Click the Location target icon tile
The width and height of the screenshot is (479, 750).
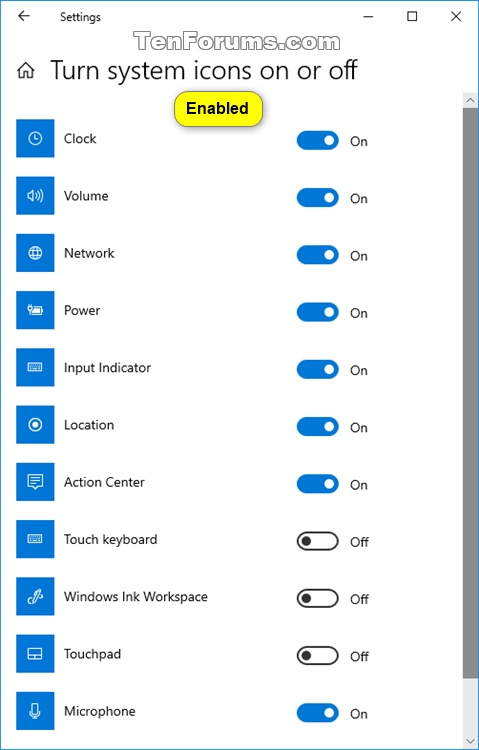click(x=35, y=425)
